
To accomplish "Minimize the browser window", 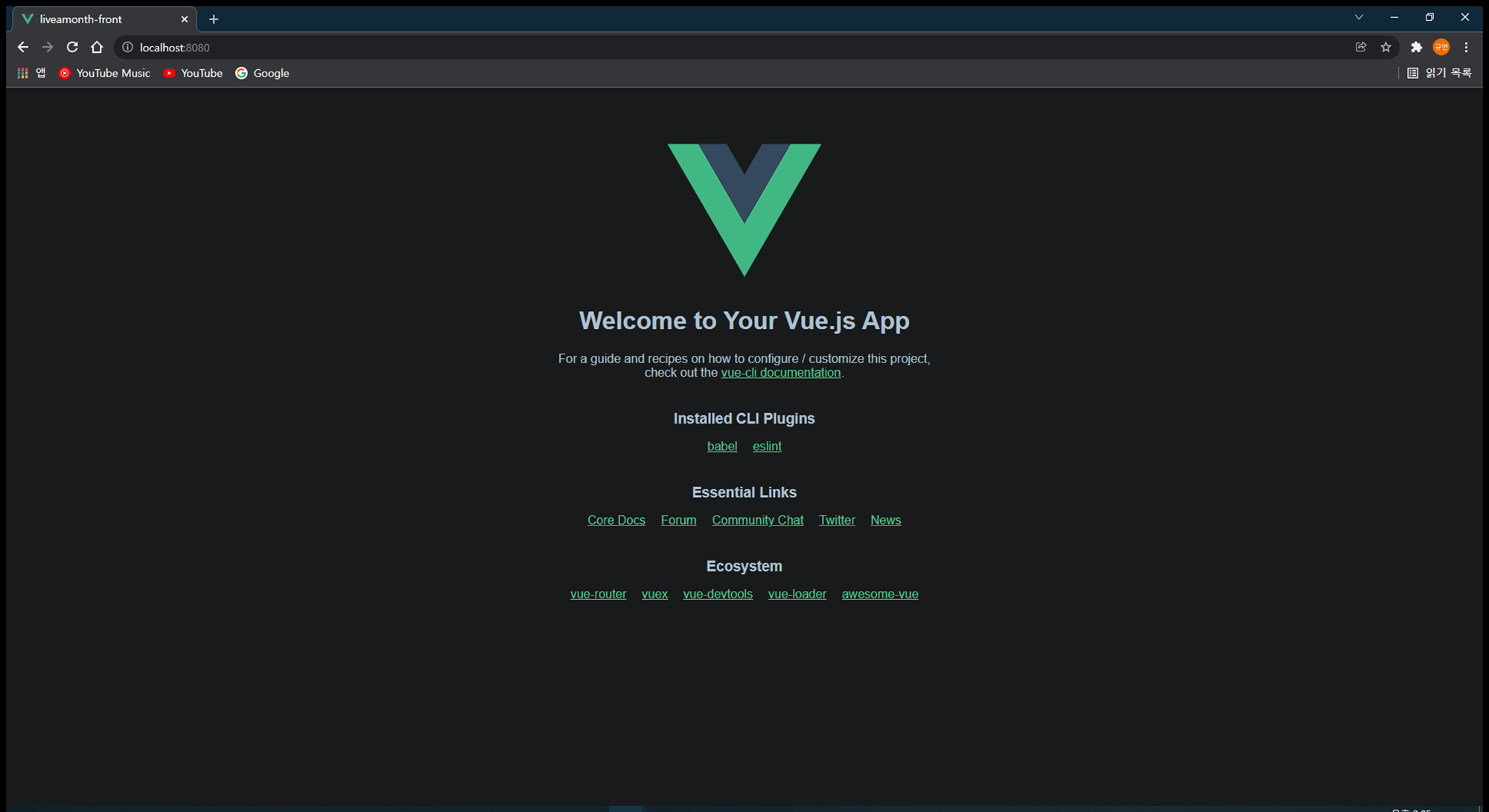I will click(1394, 17).
